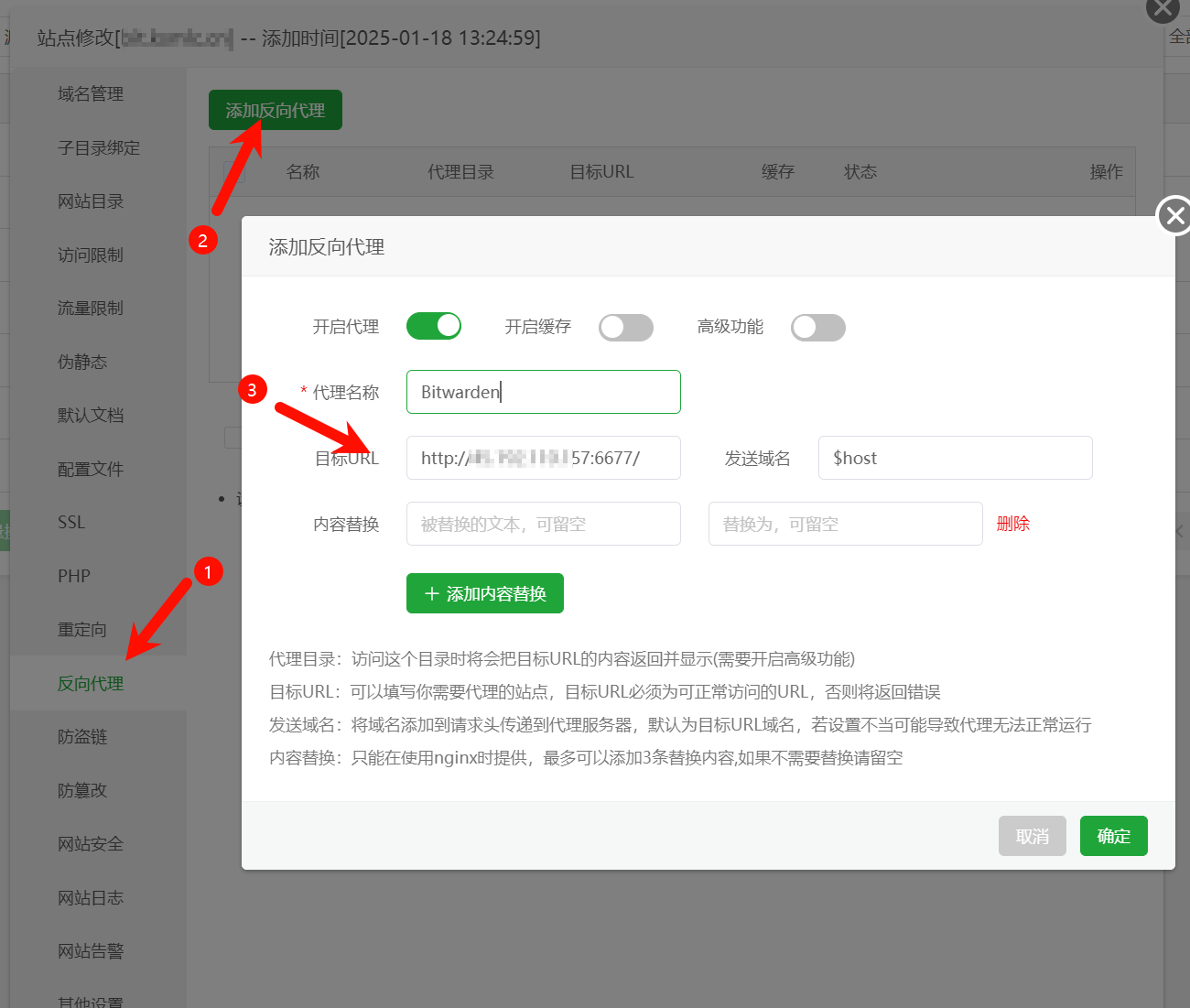
Task: Open the 重定向 sidebar tab
Action: 82,630
